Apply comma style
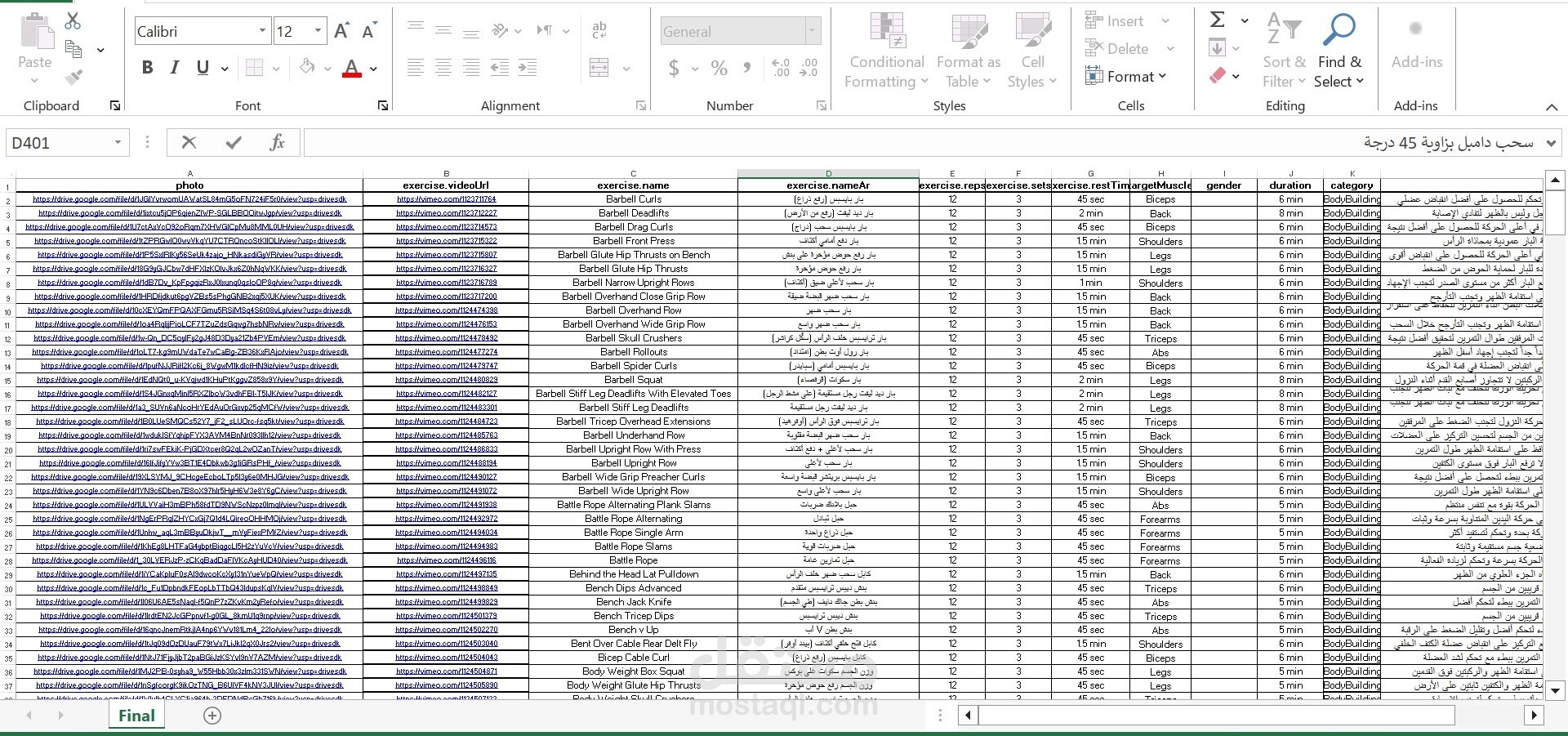Screen dimensions: 1568x736 pyautogui.click(x=747, y=68)
